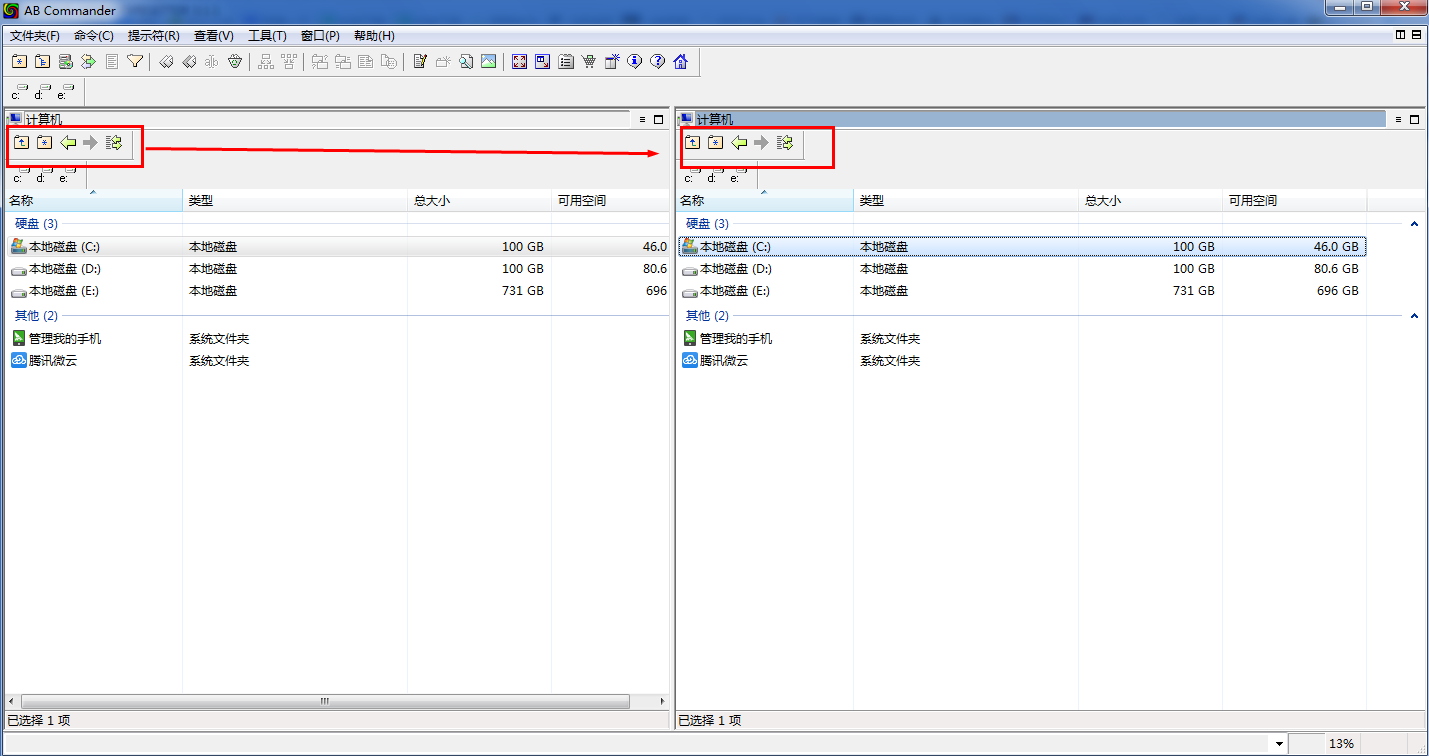Click the e: drive button in top drive bar
Image resolution: width=1429 pixels, height=756 pixels.
click(66, 92)
